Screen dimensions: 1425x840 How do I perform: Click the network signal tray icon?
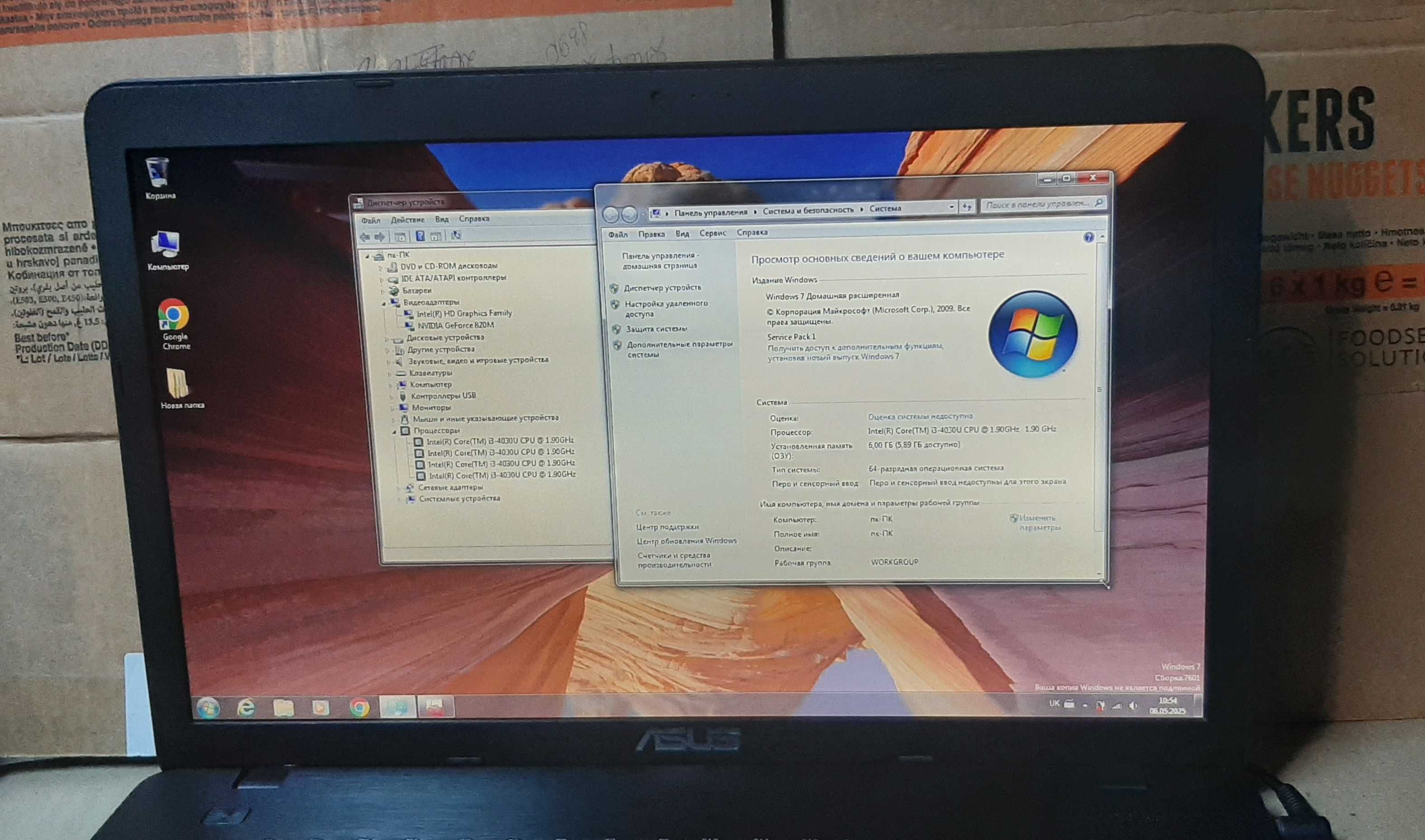pyautogui.click(x=1116, y=705)
